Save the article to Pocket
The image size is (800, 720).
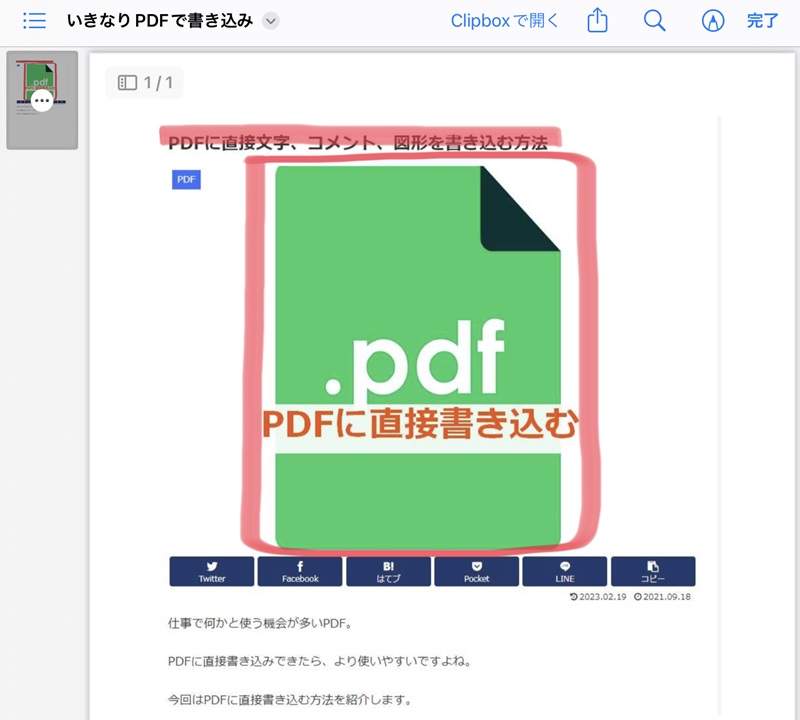[x=476, y=571]
